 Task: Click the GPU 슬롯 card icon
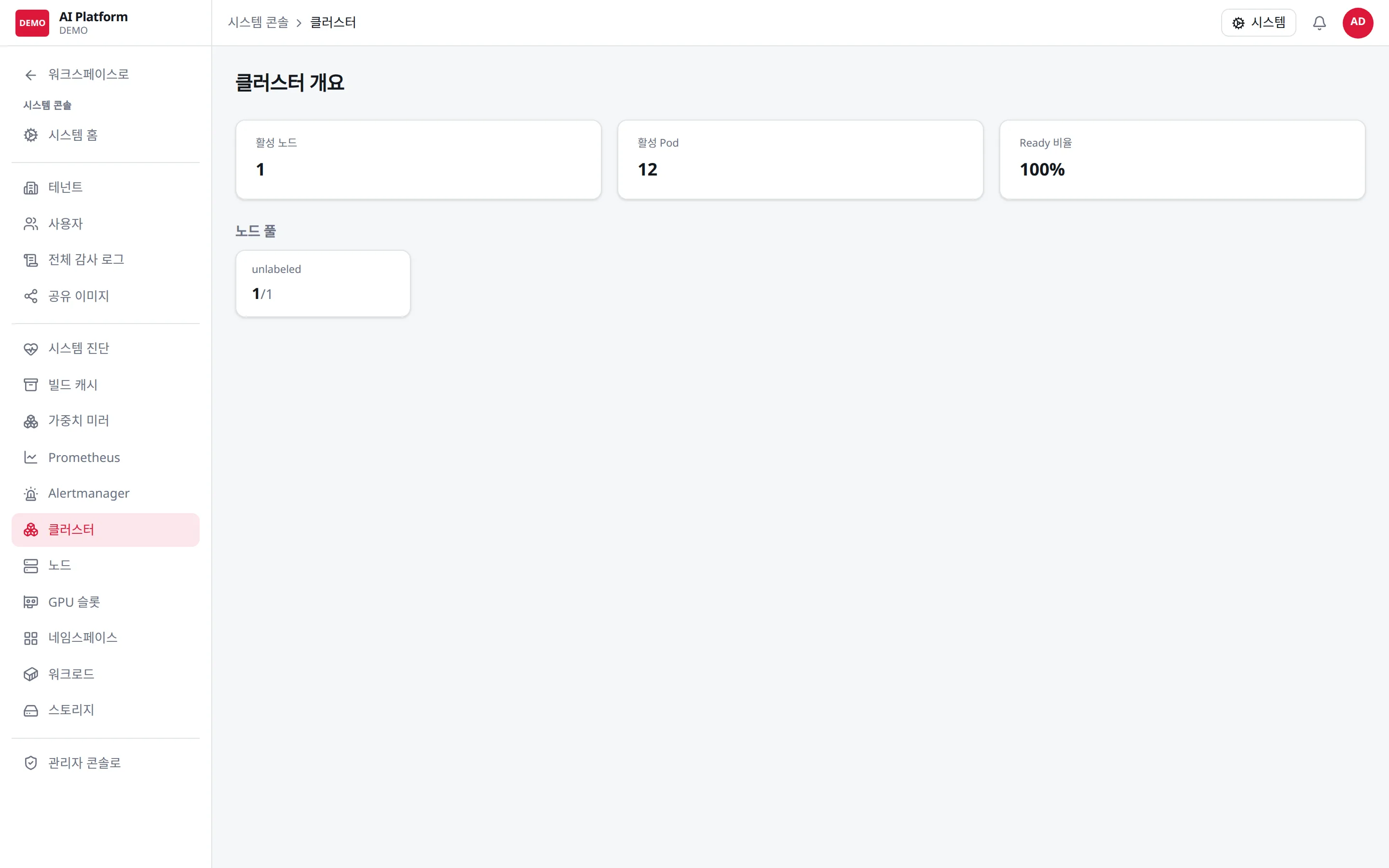pyautogui.click(x=31, y=602)
